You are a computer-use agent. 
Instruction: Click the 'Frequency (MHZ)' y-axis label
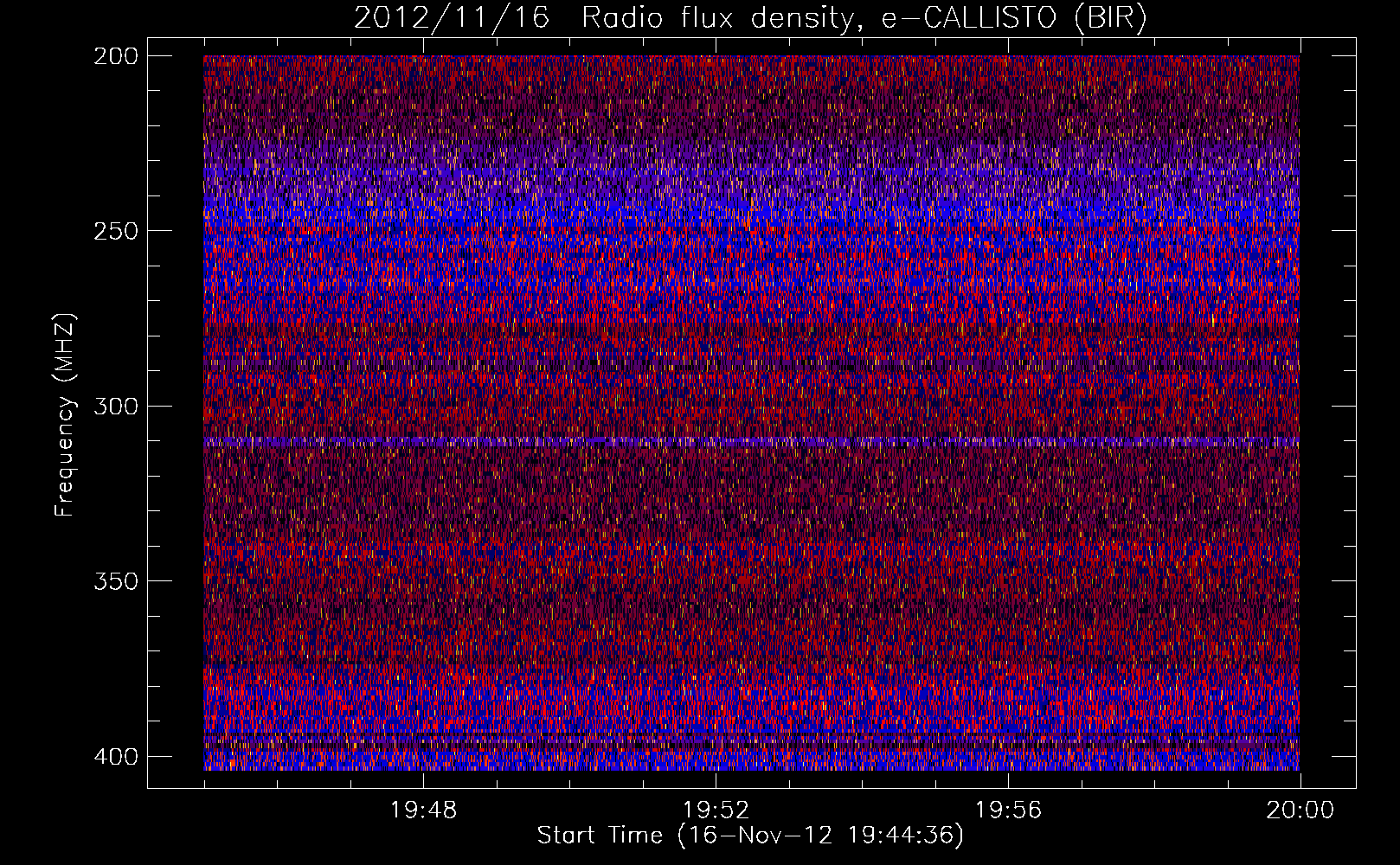(65, 415)
